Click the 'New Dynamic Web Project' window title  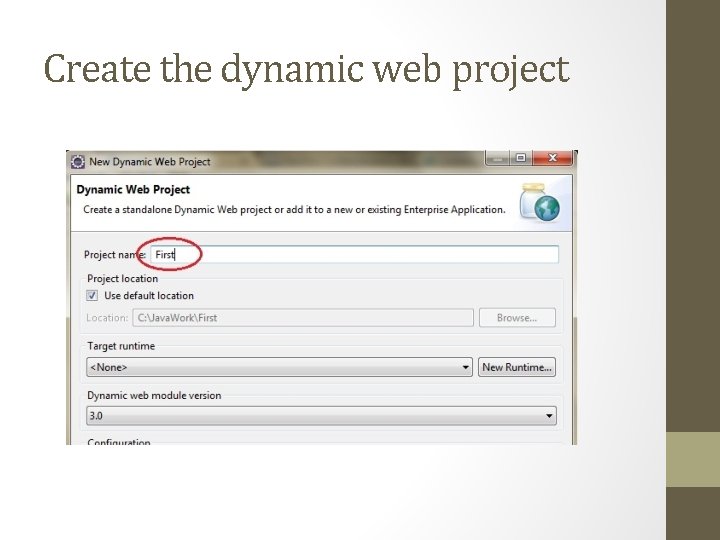pos(150,162)
